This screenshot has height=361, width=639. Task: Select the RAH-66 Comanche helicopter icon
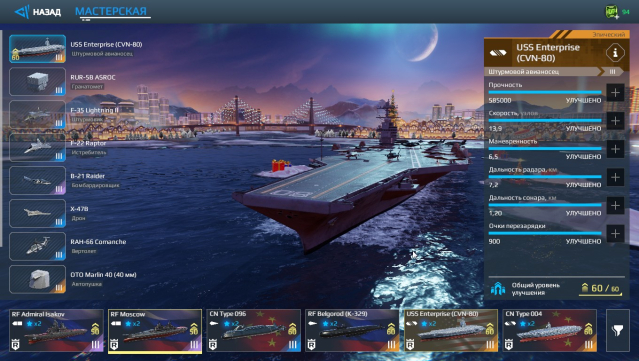(37, 247)
